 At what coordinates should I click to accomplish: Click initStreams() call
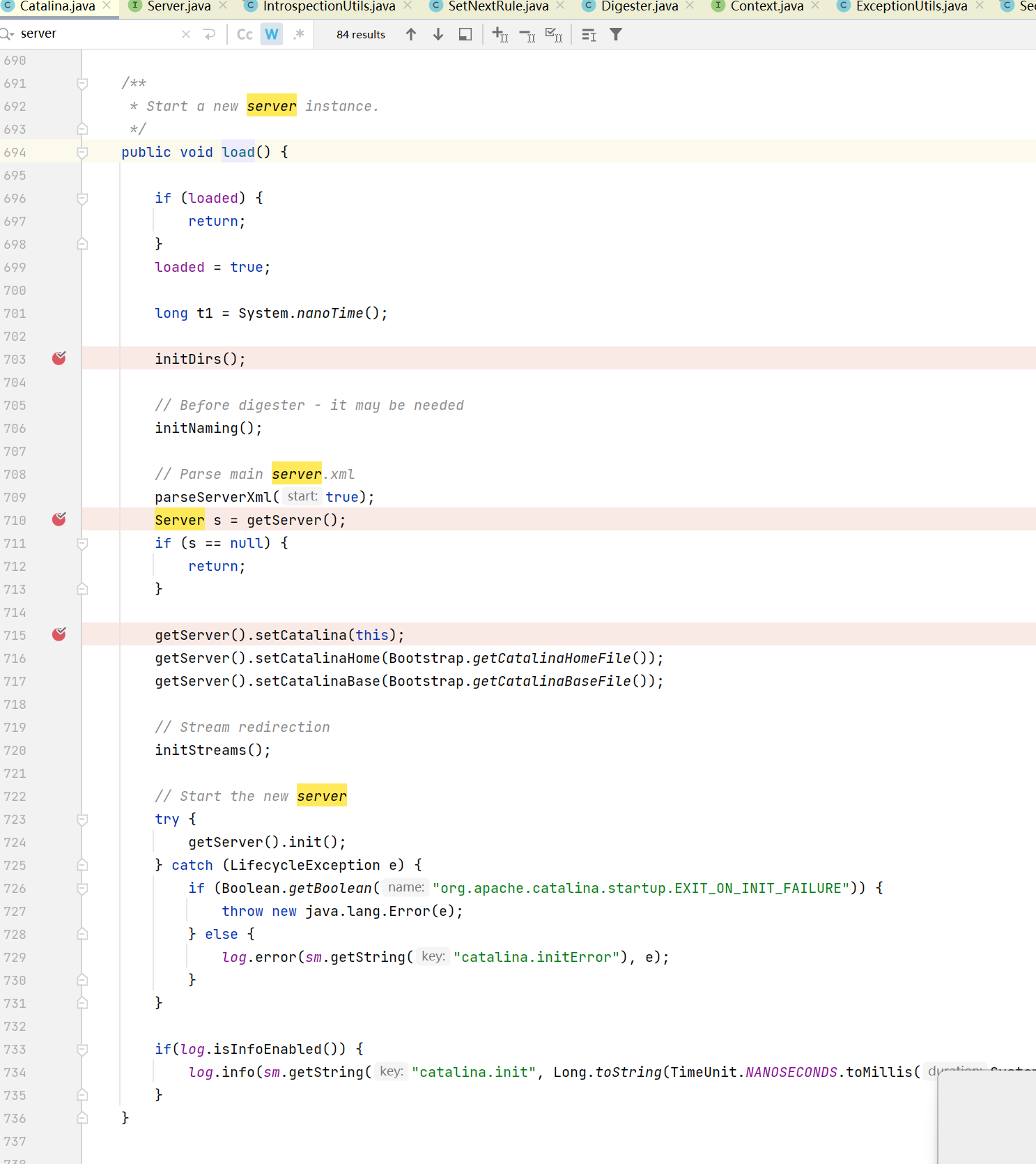click(x=212, y=750)
